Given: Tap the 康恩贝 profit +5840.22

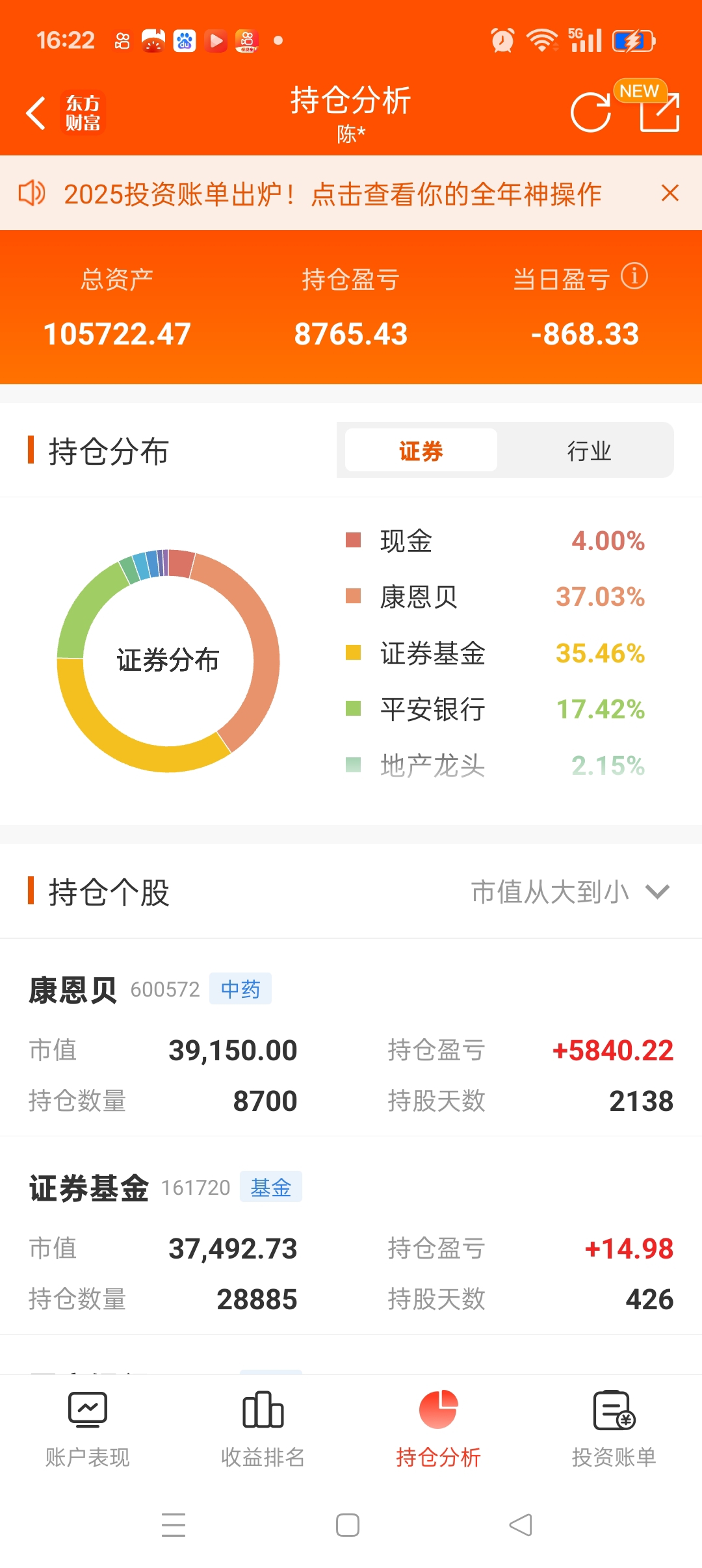Looking at the screenshot, I should [613, 1051].
